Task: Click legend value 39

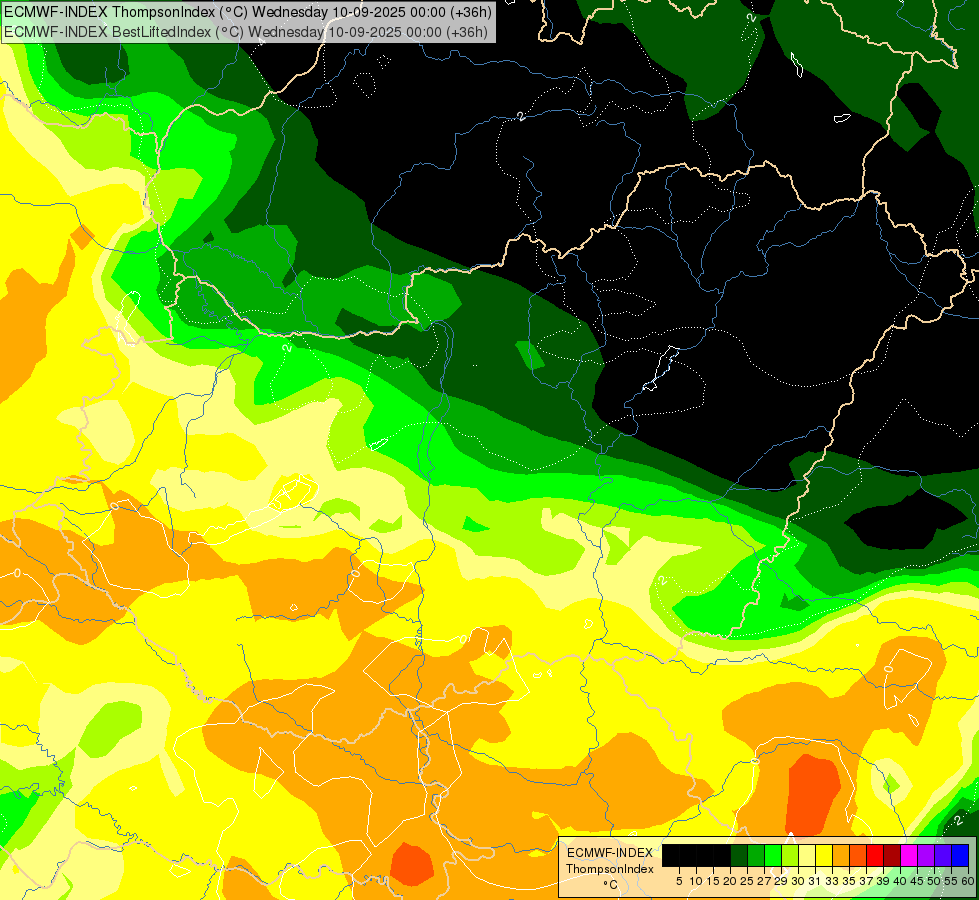Action: 883,881
